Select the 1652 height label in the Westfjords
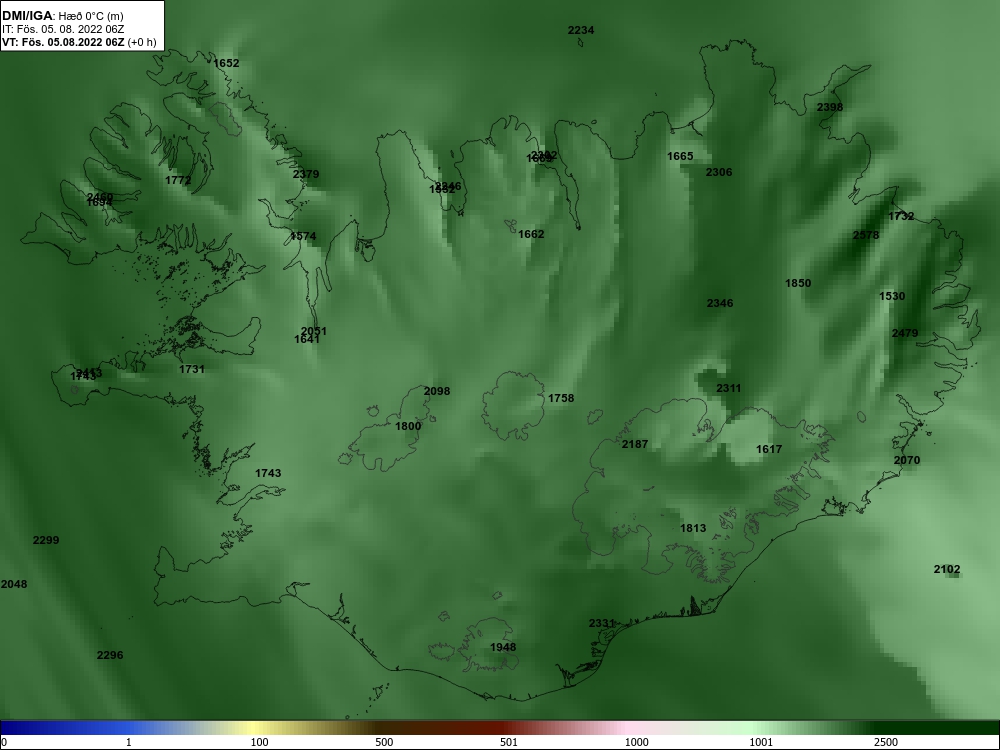The image size is (1000, 750). point(226,63)
